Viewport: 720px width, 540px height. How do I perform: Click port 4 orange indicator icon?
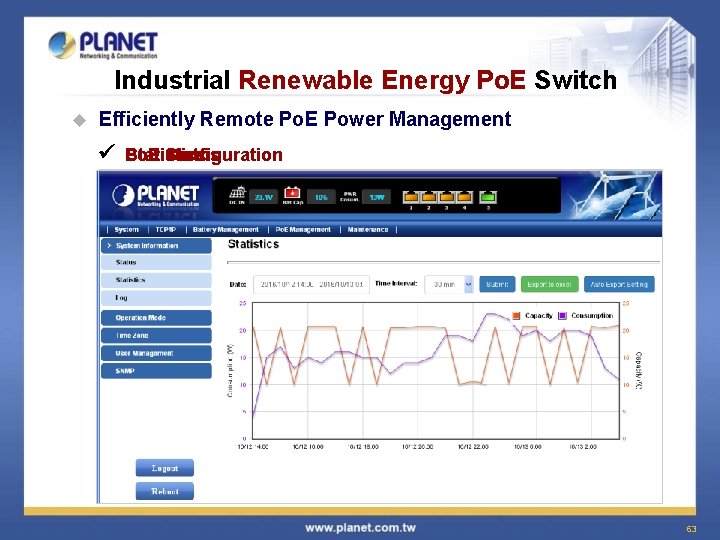coord(464,197)
